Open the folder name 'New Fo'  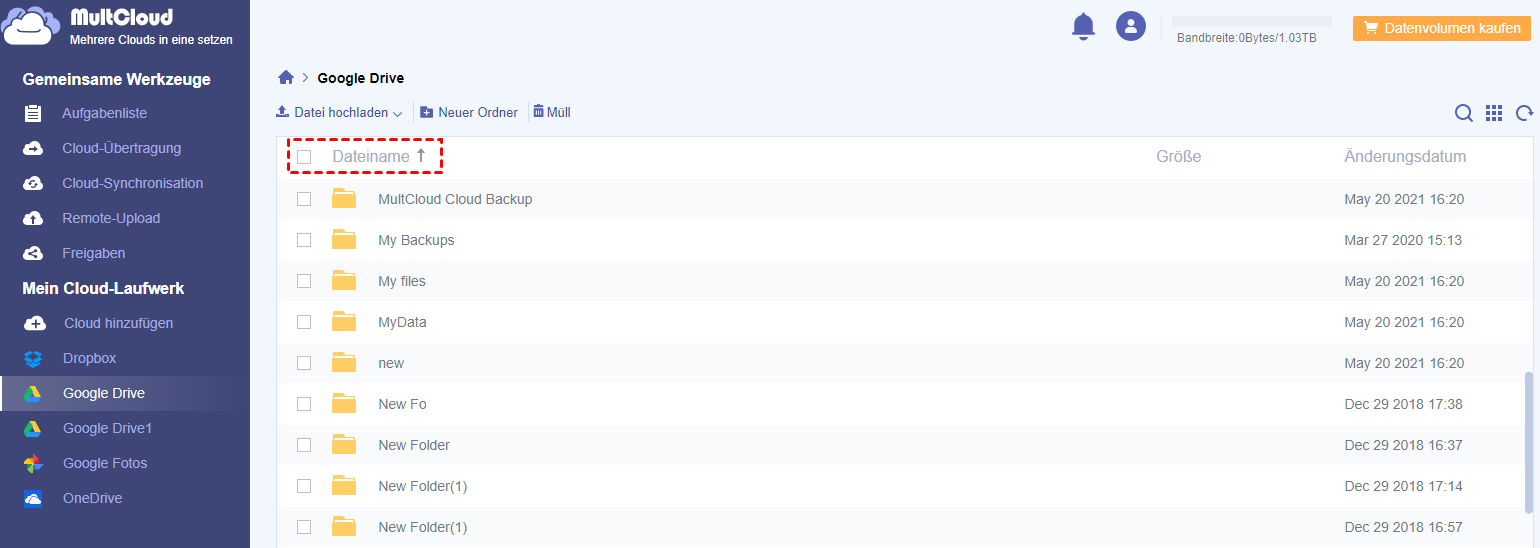pyautogui.click(x=402, y=404)
